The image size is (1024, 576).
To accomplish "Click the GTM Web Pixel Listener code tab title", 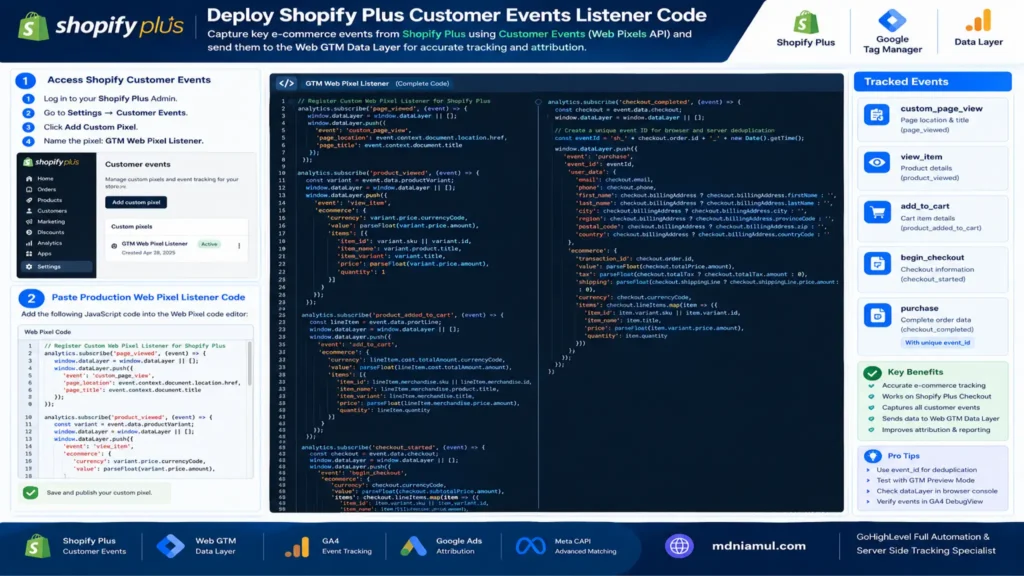I will tap(347, 84).
